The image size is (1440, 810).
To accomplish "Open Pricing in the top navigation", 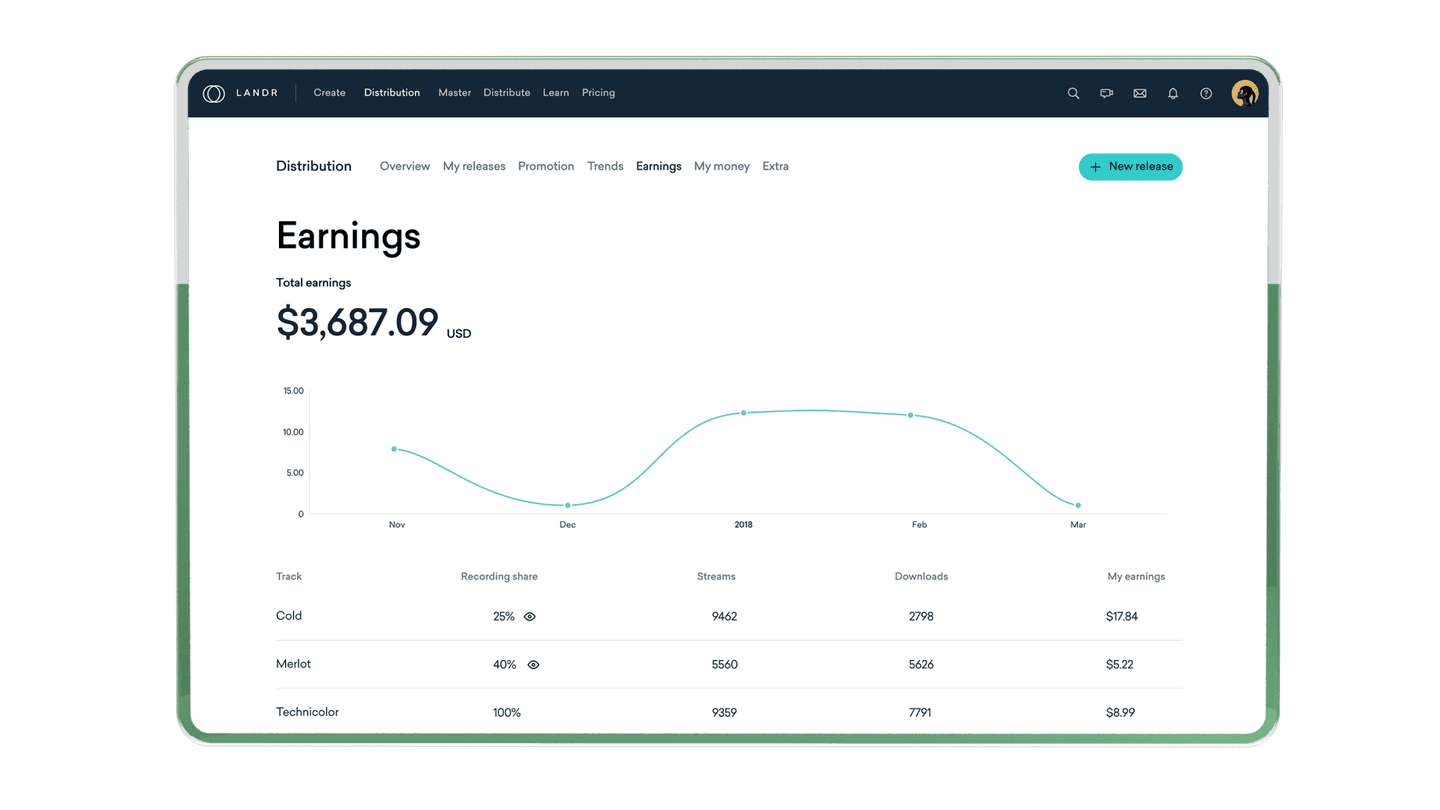I will (598, 93).
